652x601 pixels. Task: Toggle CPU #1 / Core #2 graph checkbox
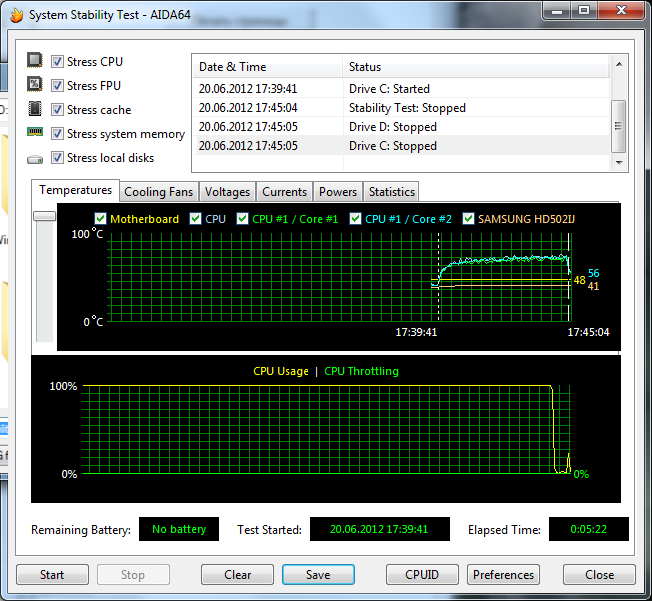pos(355,219)
